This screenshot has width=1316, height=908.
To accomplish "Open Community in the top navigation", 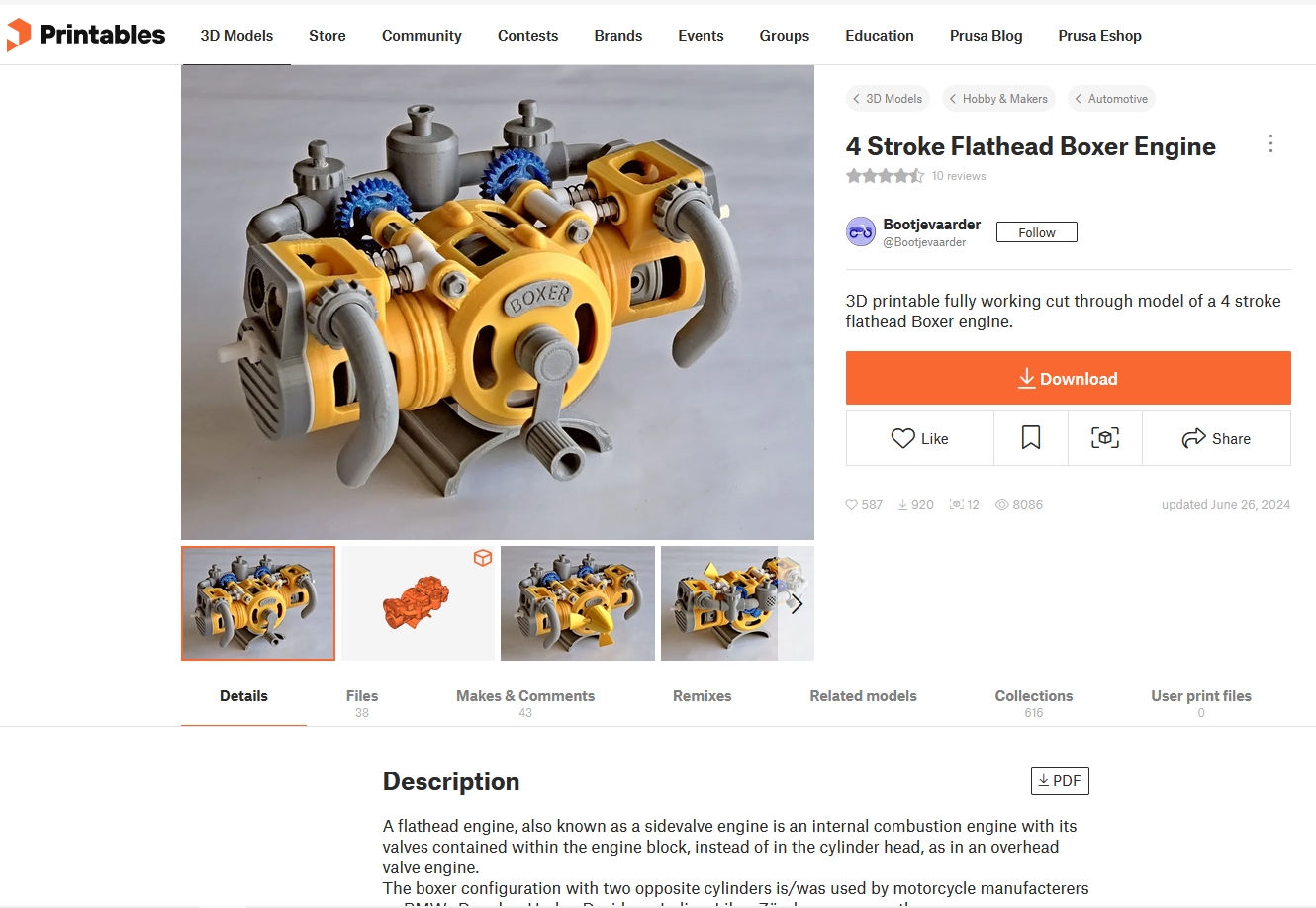I will click(x=422, y=36).
